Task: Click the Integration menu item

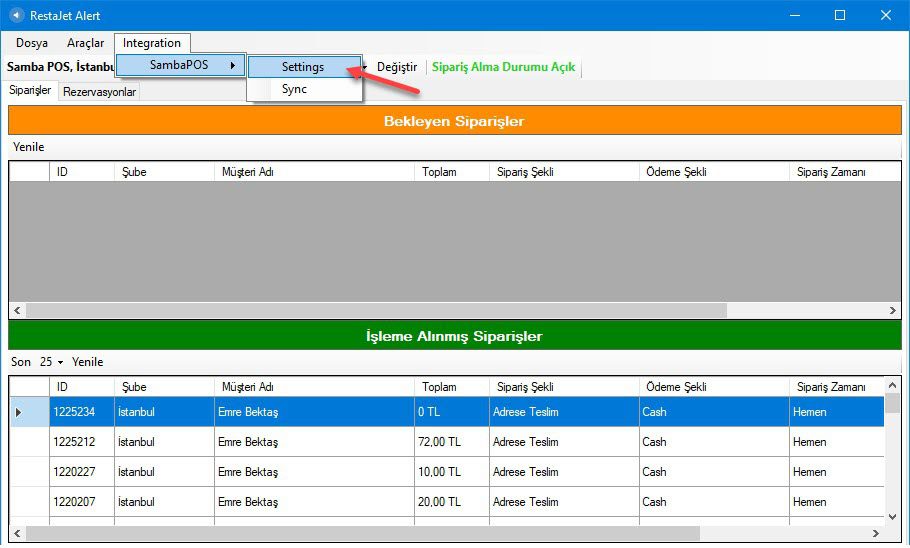Action: (x=152, y=43)
